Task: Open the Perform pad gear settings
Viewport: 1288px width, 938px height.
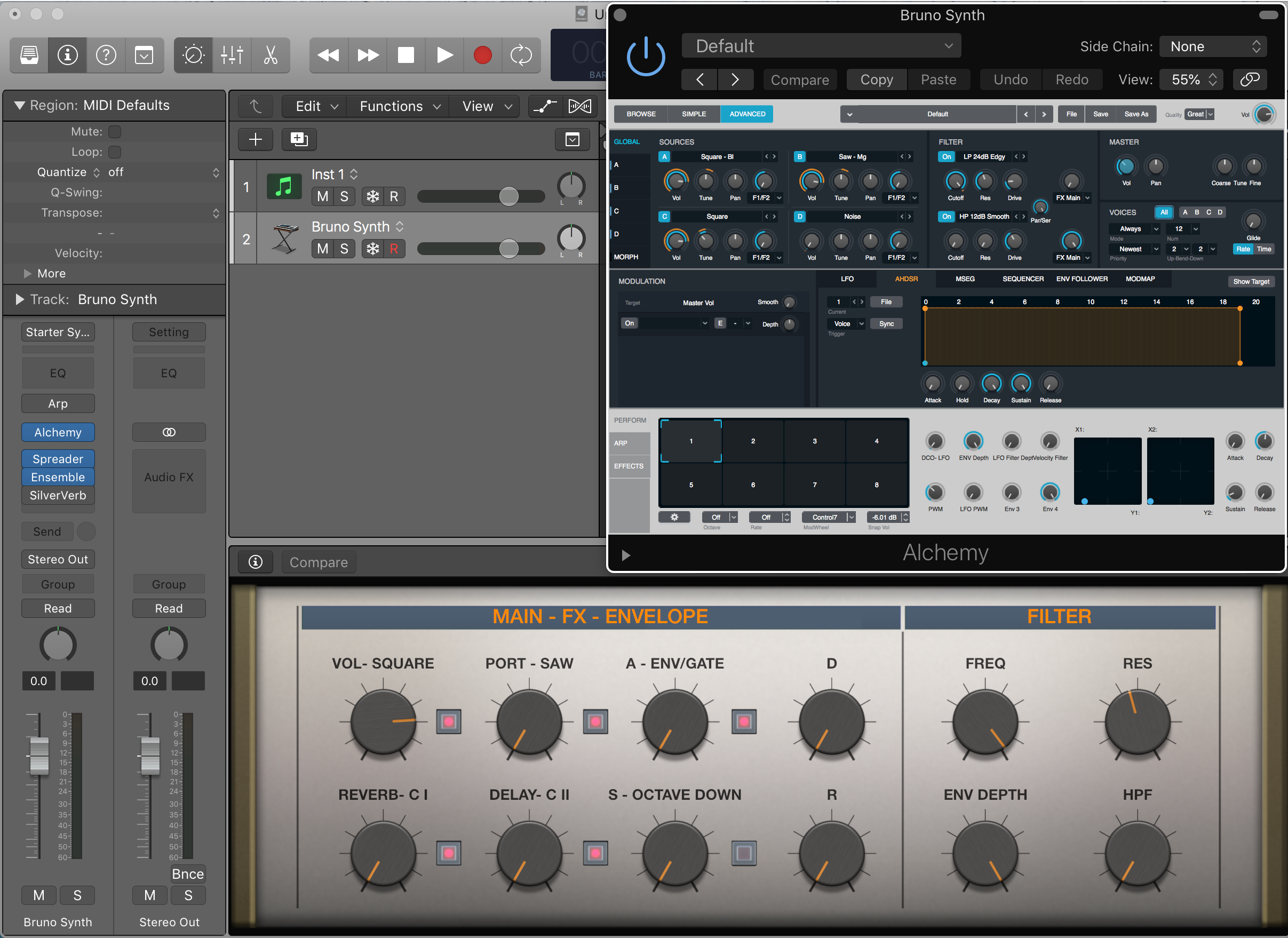Action: tap(674, 517)
